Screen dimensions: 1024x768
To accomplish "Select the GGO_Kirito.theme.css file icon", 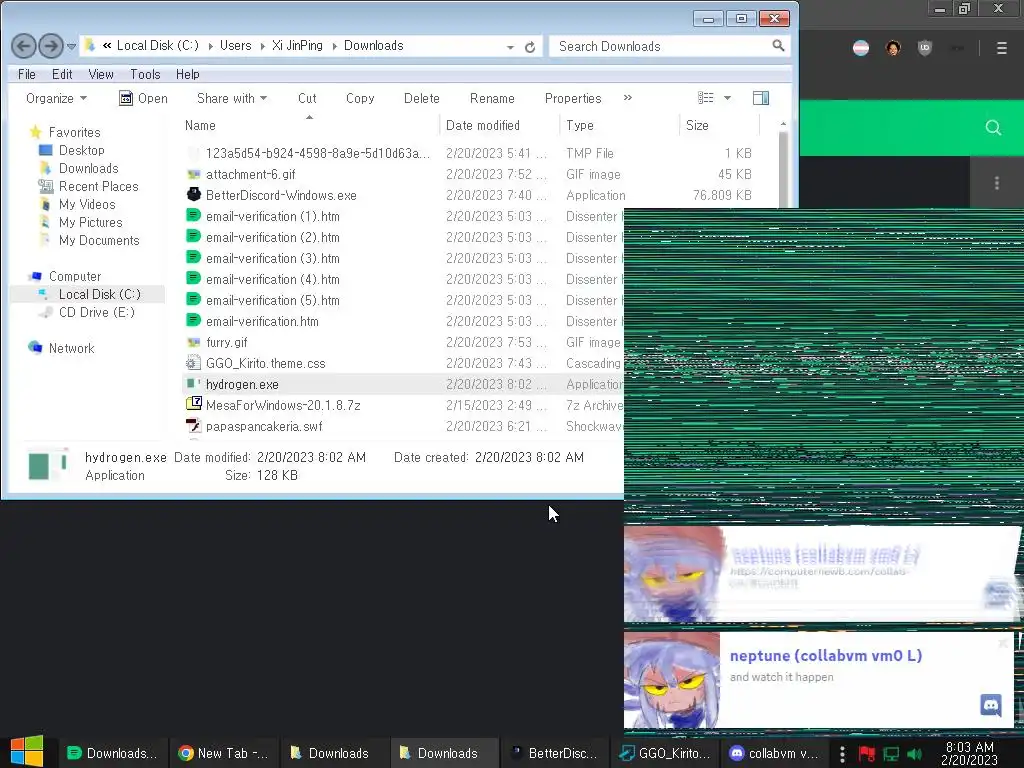I will point(193,363).
